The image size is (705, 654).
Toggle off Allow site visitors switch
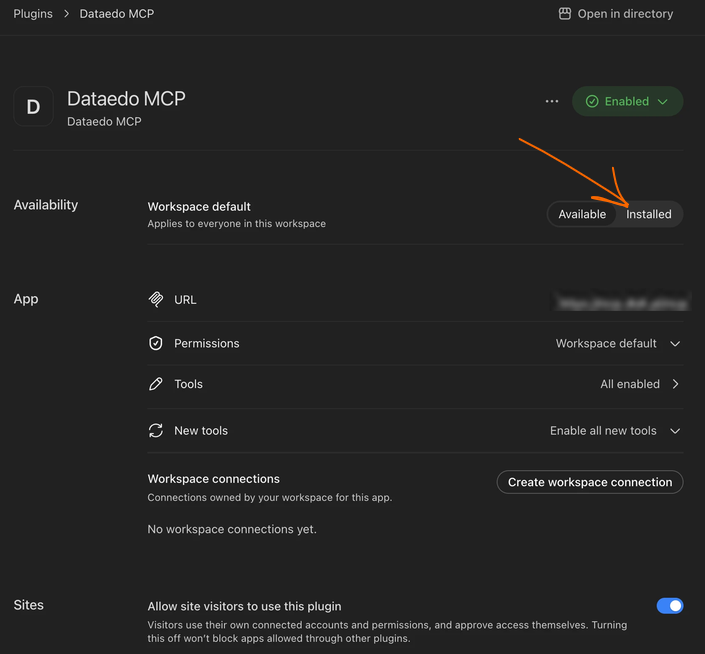point(669,606)
